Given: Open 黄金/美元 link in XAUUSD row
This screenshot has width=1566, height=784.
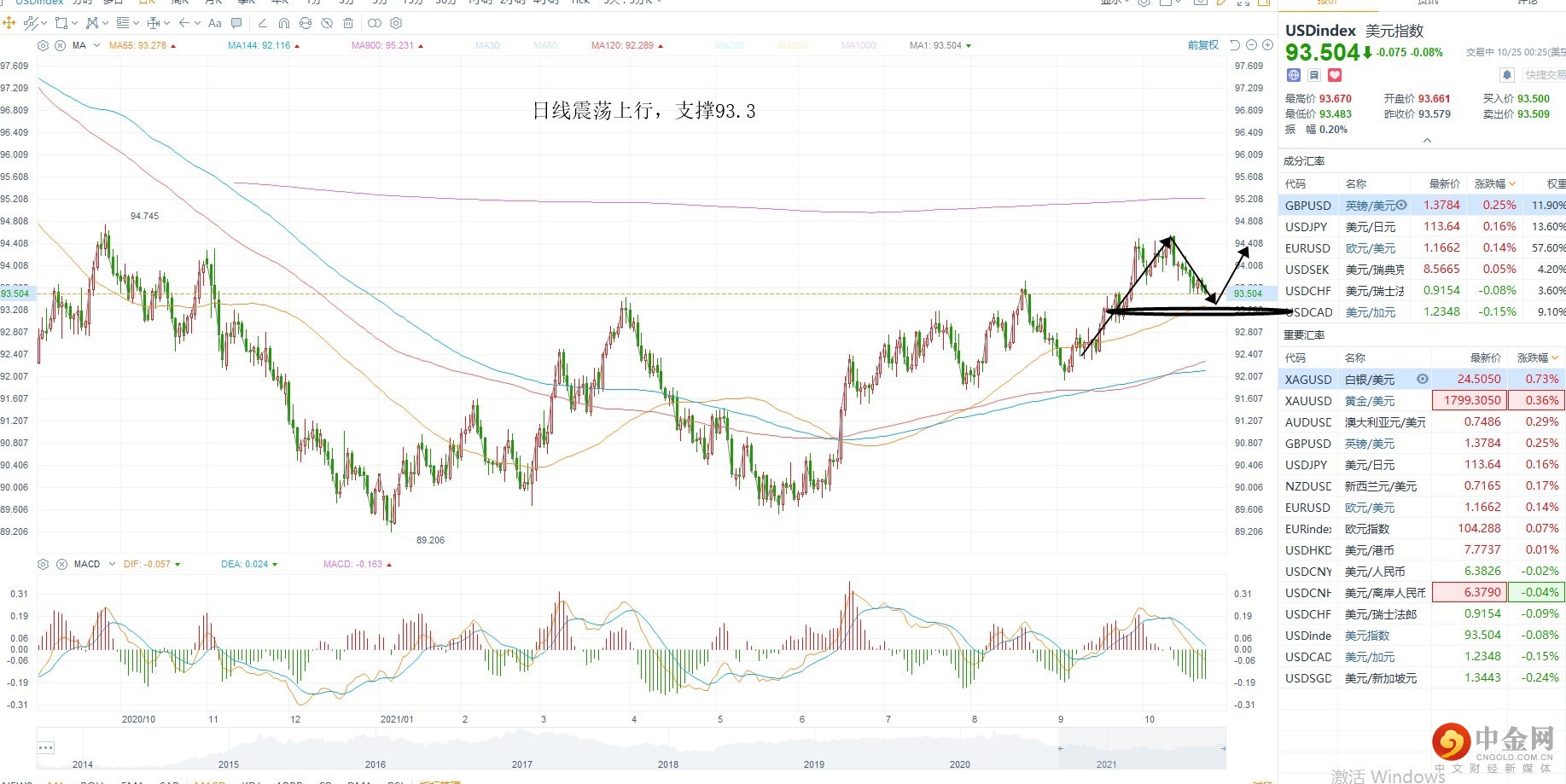Looking at the screenshot, I should [1370, 401].
